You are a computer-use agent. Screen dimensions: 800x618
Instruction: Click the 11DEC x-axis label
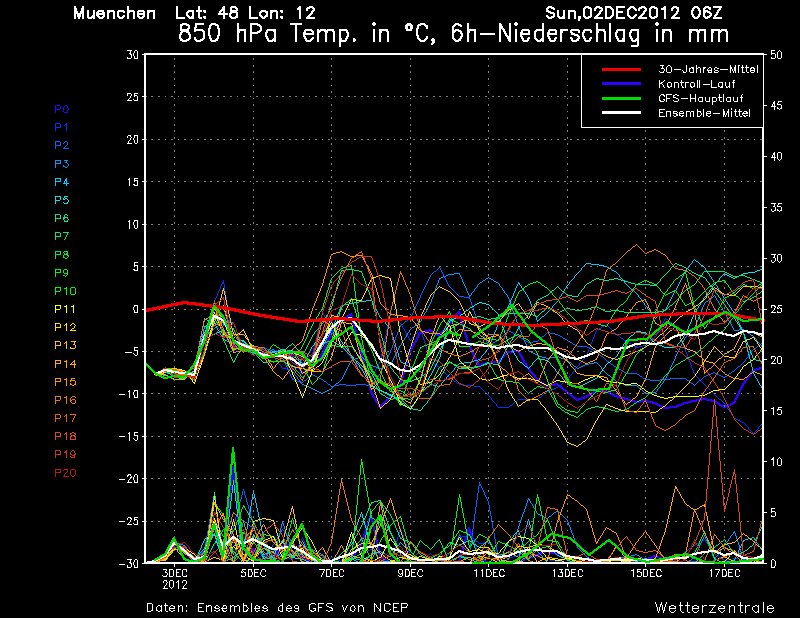[x=489, y=573]
